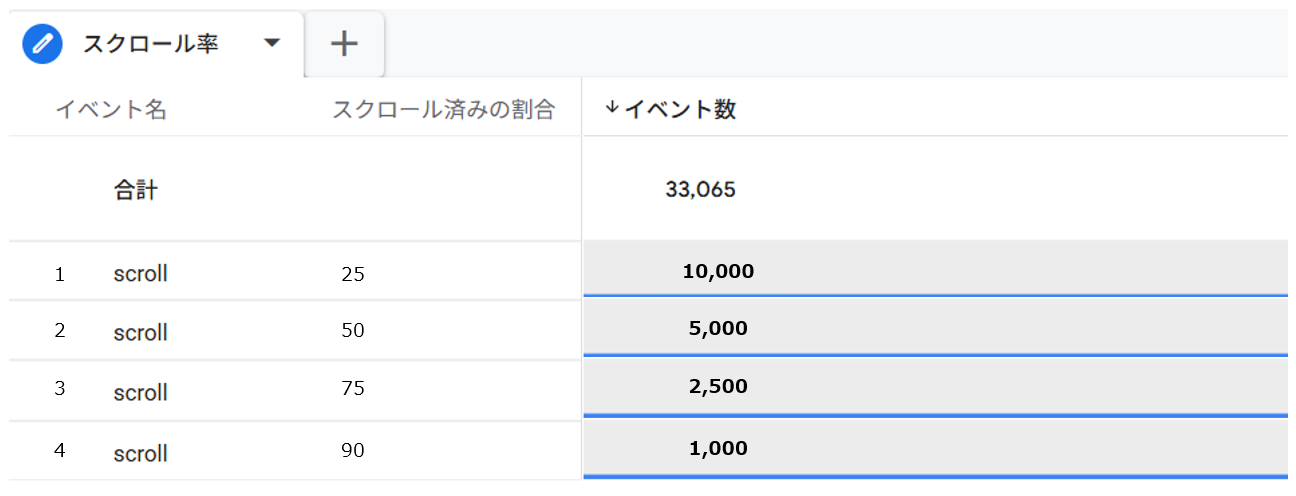Image resolution: width=1296 pixels, height=496 pixels.
Task: Select scroll event in row 3
Action: tap(140, 392)
